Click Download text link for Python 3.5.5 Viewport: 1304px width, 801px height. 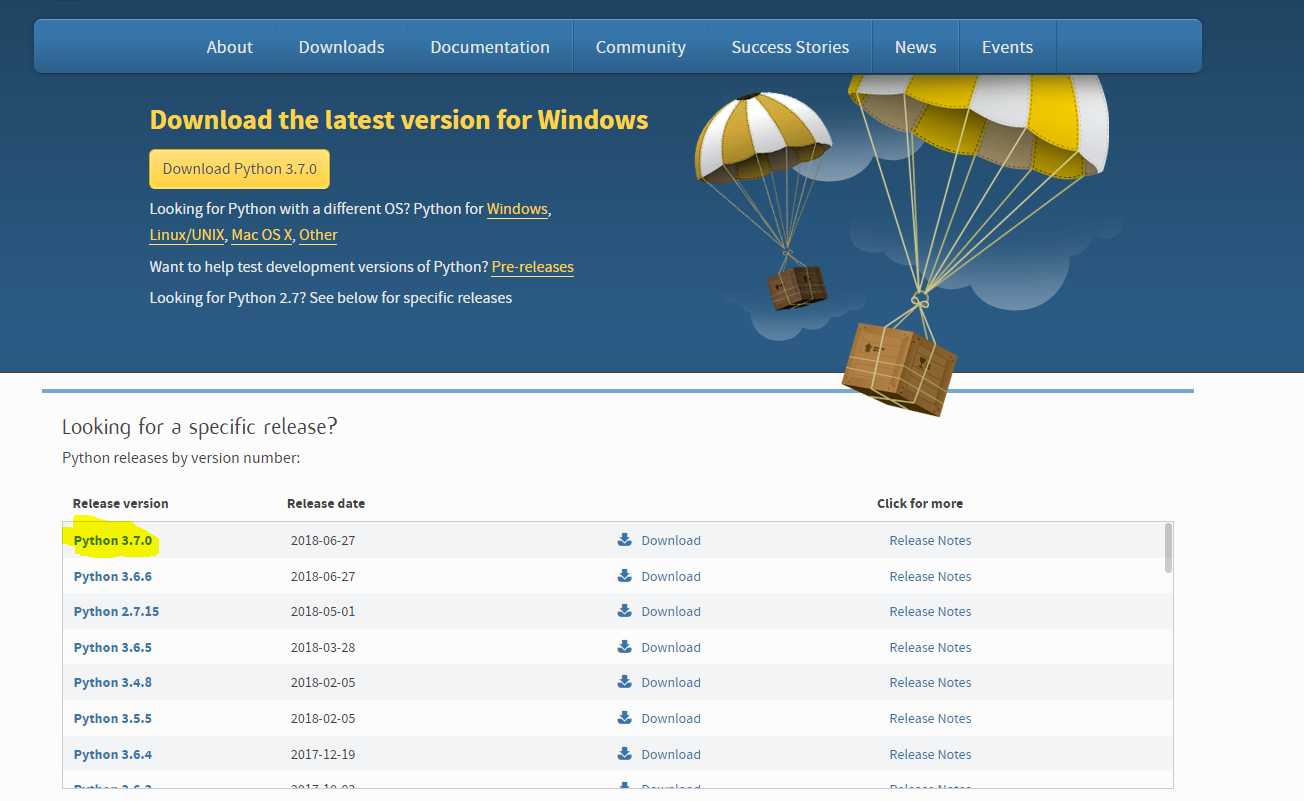coord(671,718)
